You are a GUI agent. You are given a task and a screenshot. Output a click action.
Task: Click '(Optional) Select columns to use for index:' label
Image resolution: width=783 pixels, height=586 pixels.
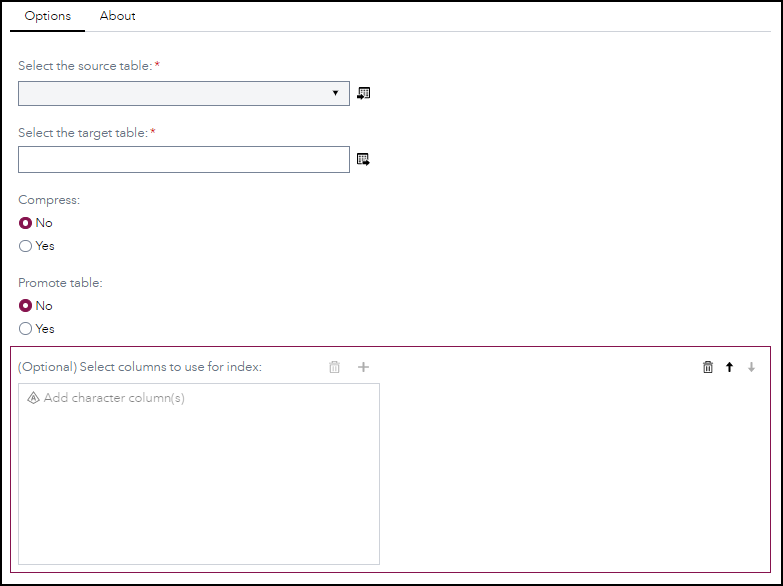click(140, 367)
